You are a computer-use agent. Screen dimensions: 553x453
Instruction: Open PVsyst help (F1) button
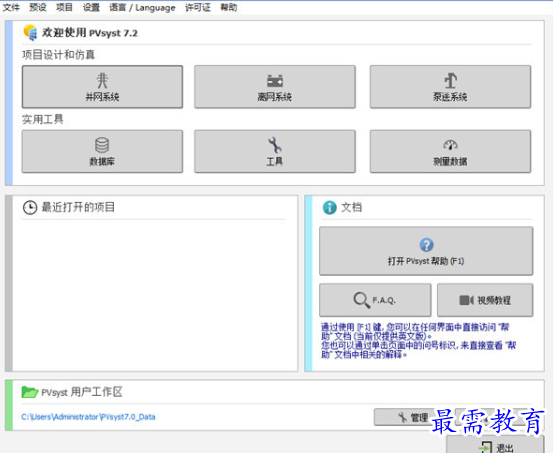point(426,251)
